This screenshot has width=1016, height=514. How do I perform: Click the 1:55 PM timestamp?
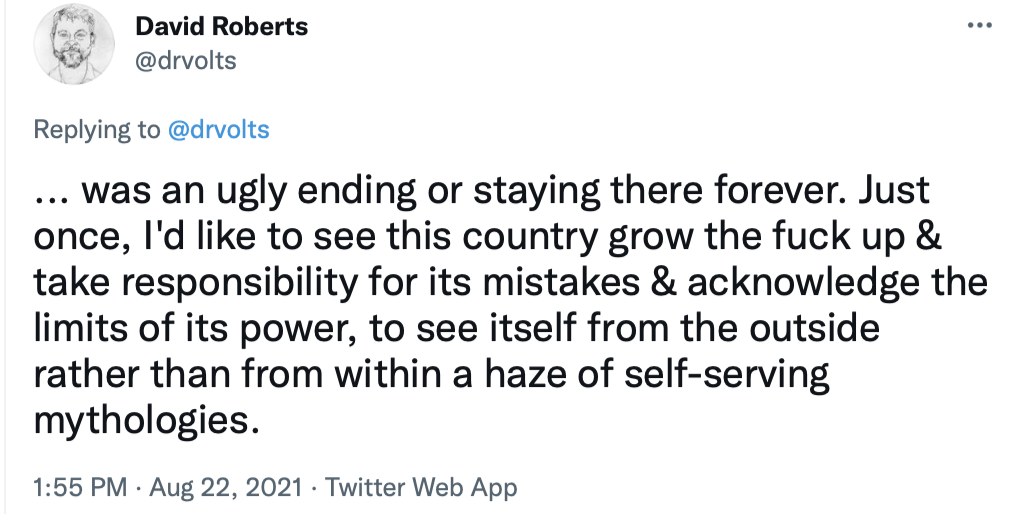80,488
